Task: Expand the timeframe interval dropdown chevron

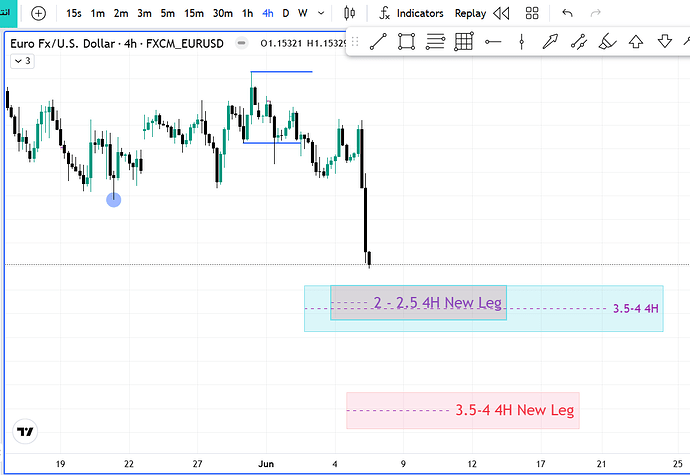Action: tap(321, 14)
